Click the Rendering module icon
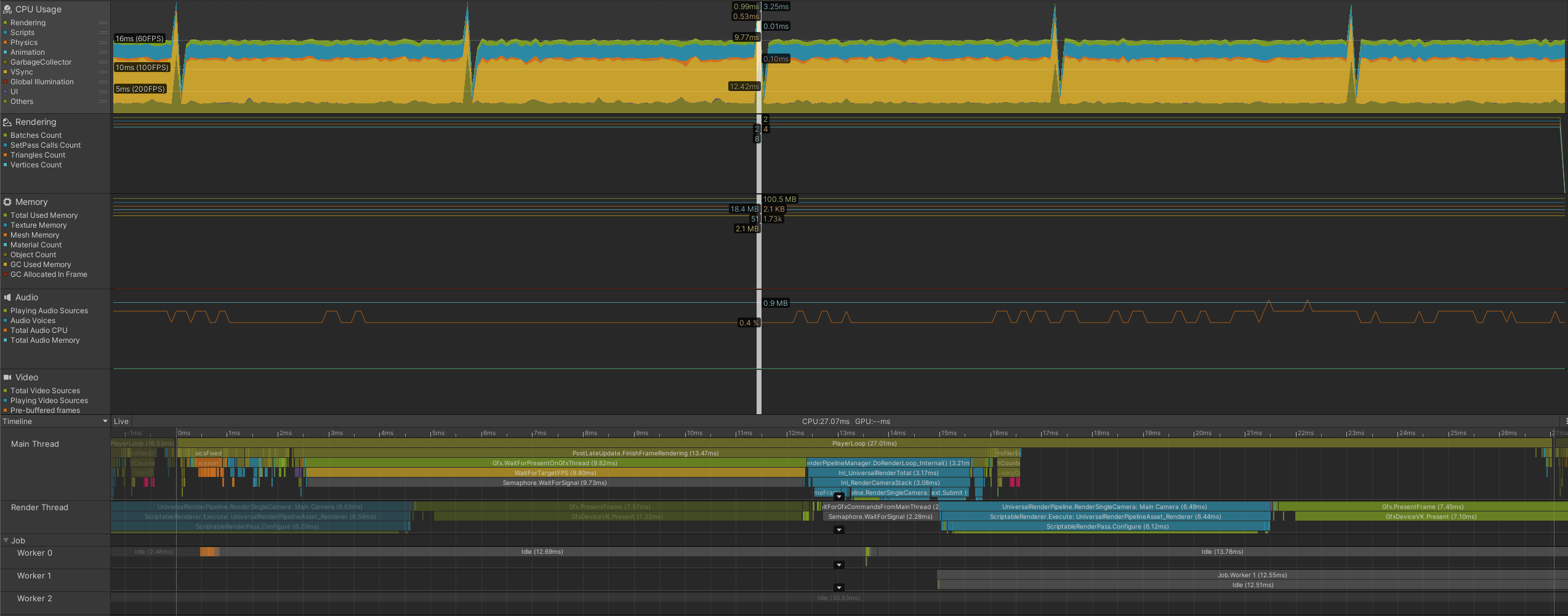This screenshot has height=616, width=1568. tap(7, 122)
